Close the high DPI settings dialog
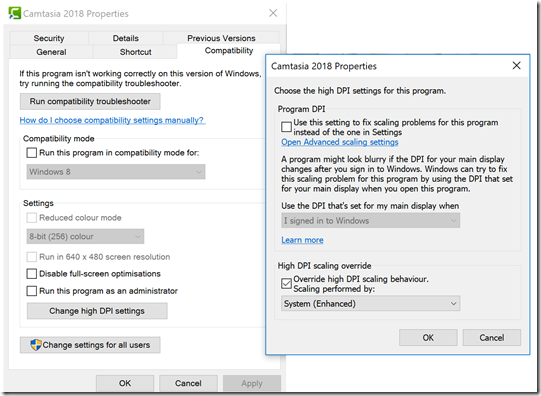 (x=516, y=66)
